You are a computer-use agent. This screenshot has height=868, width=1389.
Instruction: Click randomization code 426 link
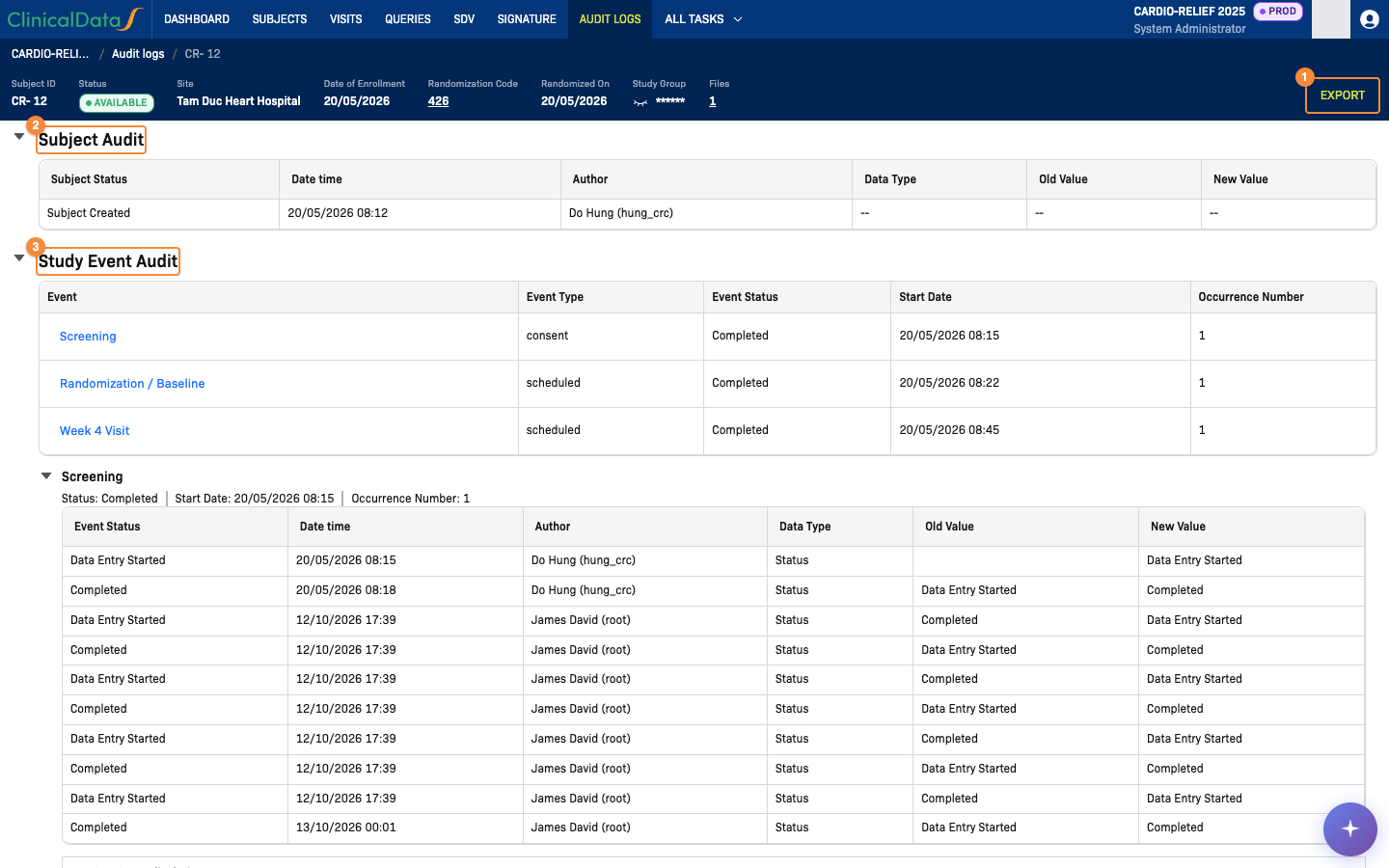(439, 101)
